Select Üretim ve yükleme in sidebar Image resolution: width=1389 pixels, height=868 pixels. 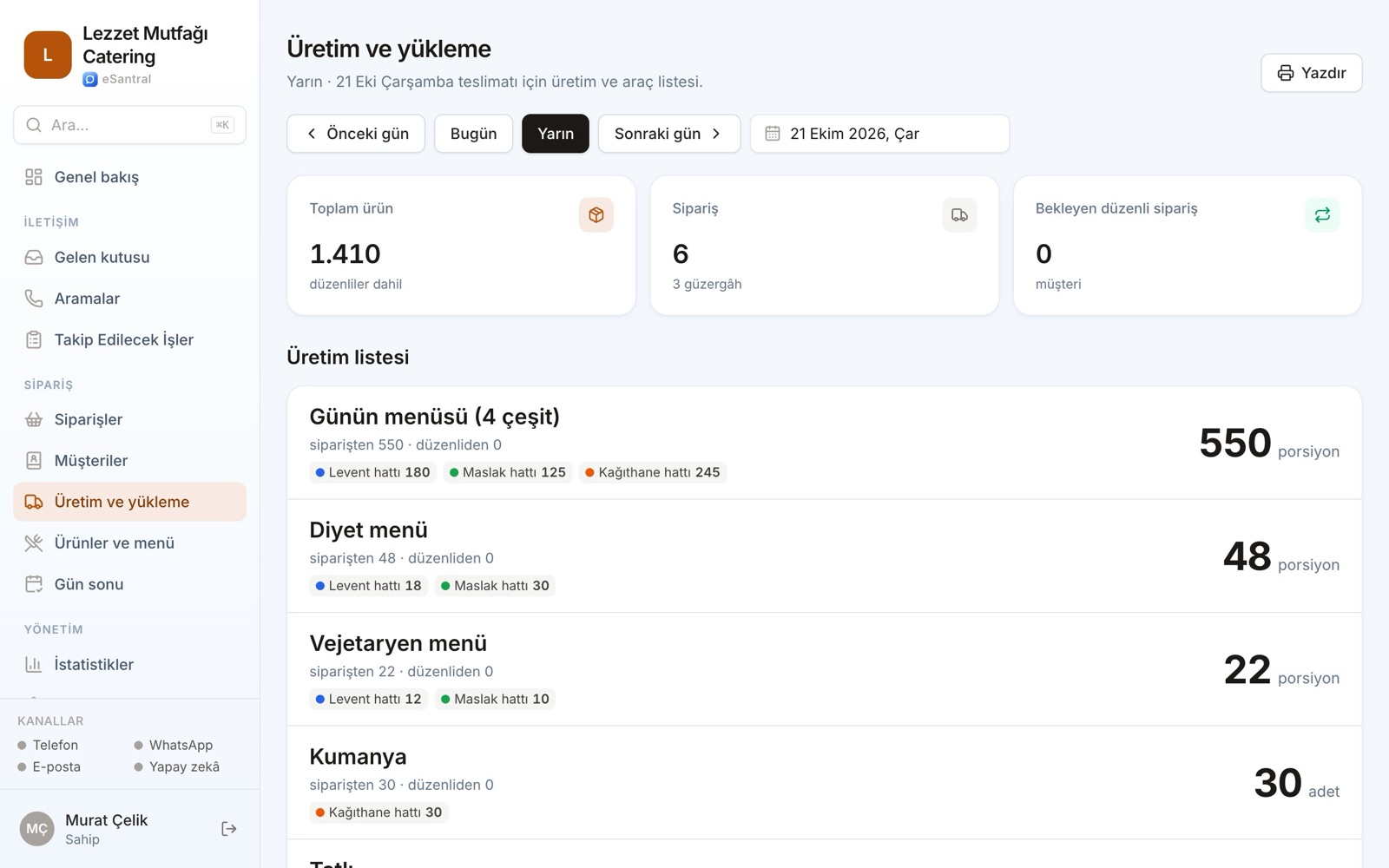[129, 502]
